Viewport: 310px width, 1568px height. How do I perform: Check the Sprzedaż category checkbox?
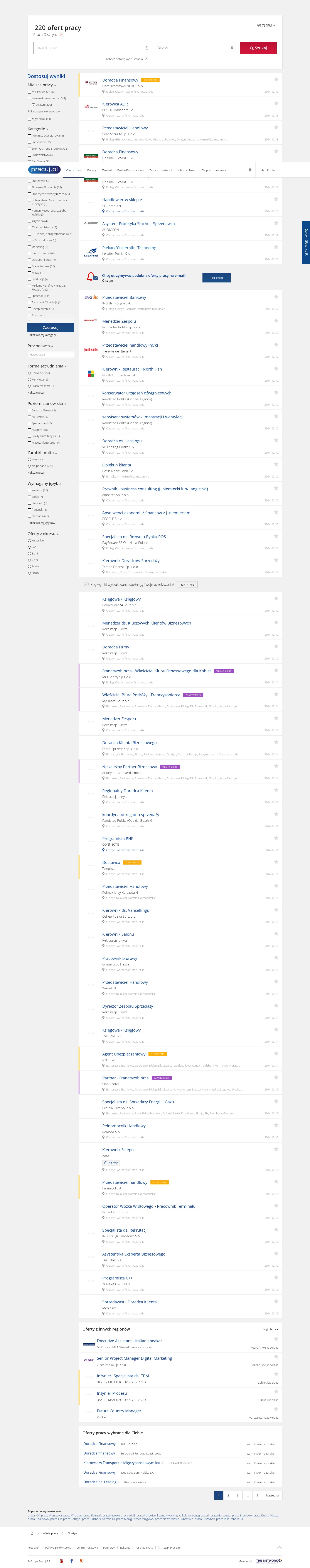pos(29,296)
